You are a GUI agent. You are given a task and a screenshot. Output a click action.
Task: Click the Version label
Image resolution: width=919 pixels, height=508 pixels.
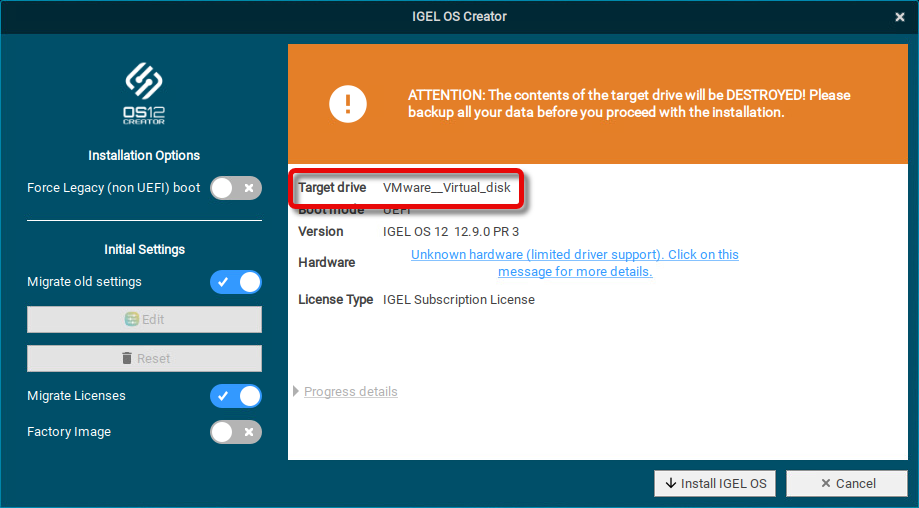click(x=321, y=231)
